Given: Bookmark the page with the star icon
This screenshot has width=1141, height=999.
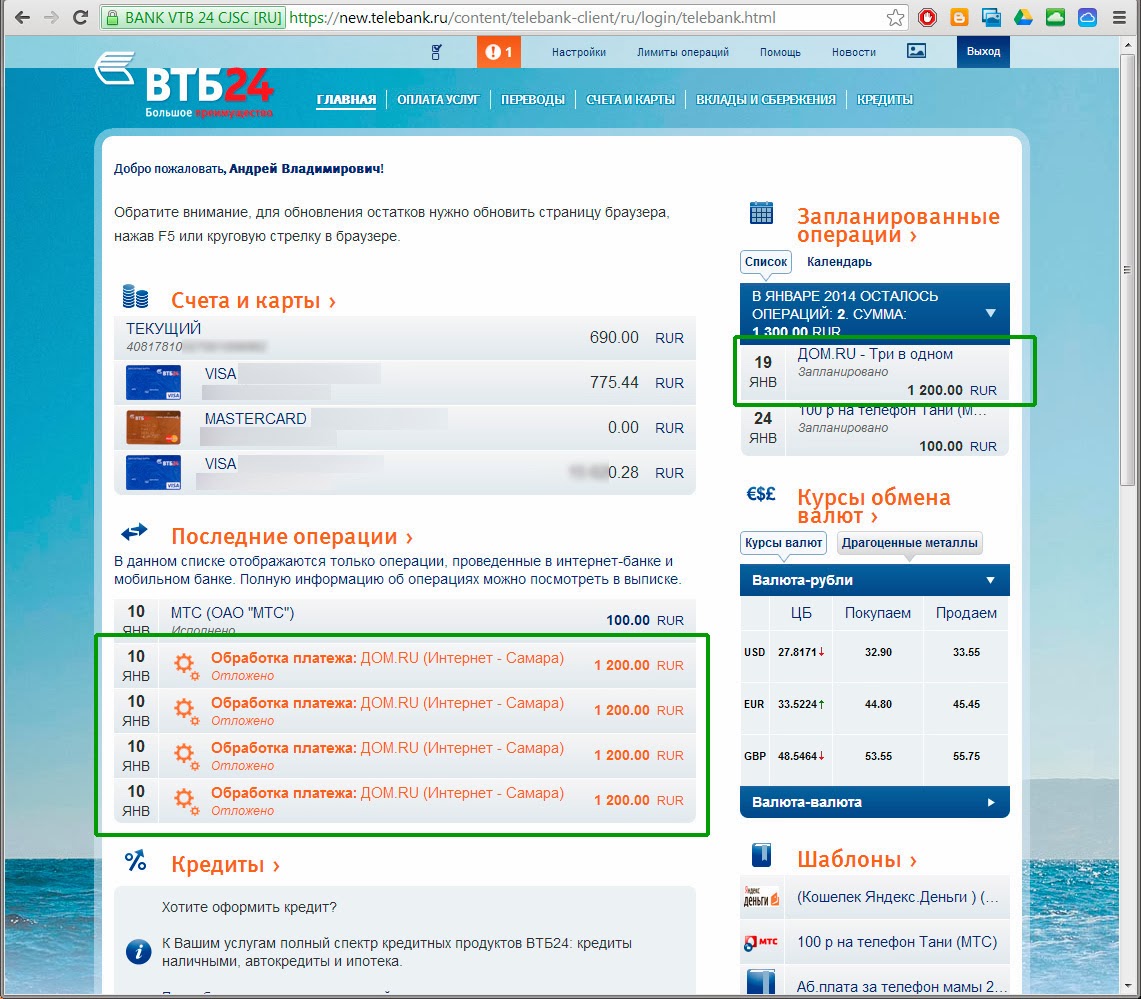Looking at the screenshot, I should [895, 17].
